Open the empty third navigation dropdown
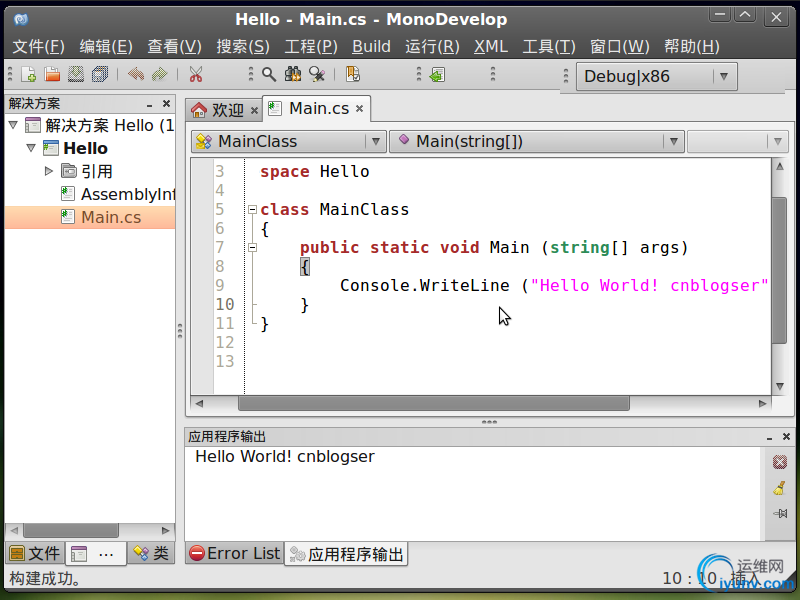800x600 pixels. 737,141
